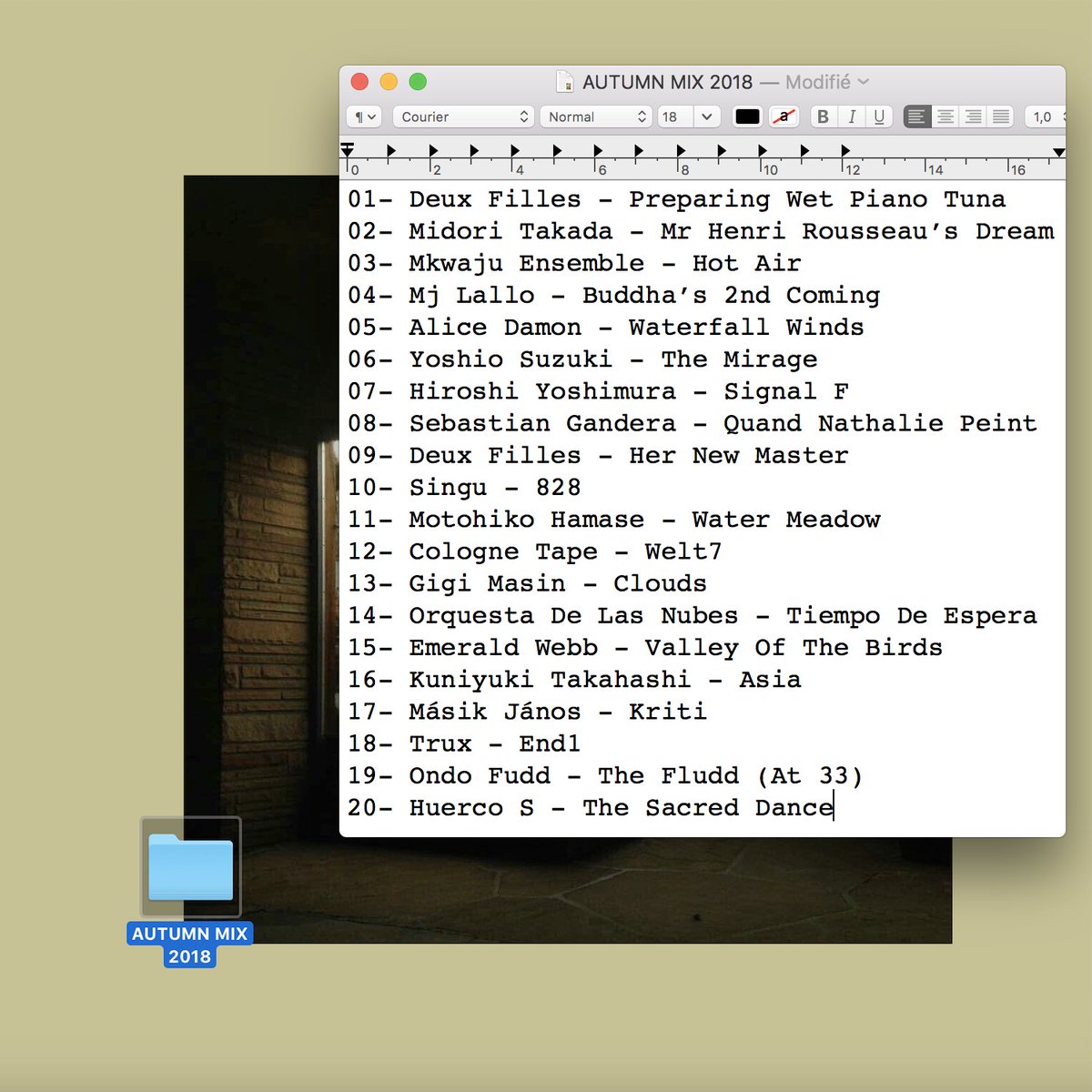This screenshot has height=1092, width=1092.
Task: Click the left indent marker on the ruler
Action: click(x=347, y=150)
